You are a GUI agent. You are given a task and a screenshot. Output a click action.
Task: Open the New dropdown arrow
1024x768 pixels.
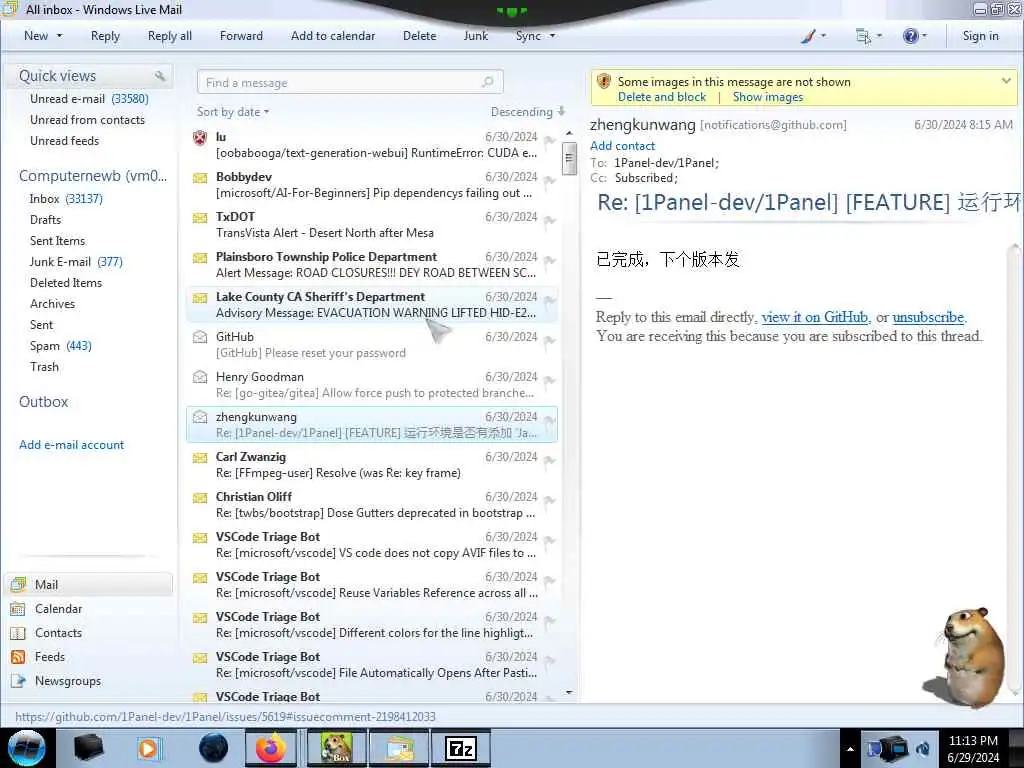click(x=59, y=36)
